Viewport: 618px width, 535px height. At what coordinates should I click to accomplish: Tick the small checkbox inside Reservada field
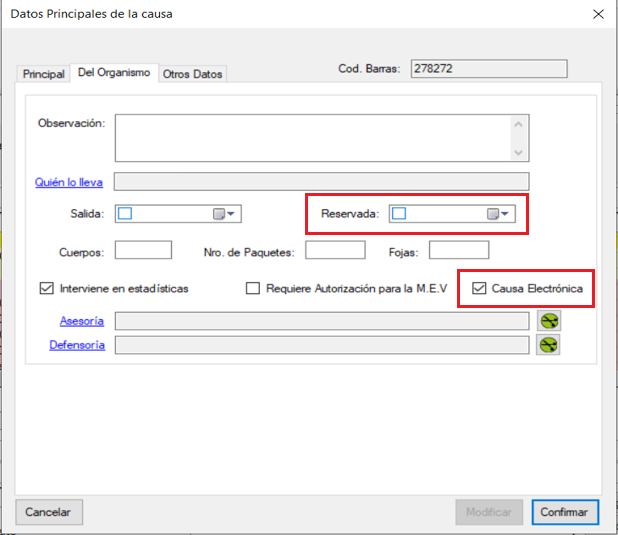(399, 213)
